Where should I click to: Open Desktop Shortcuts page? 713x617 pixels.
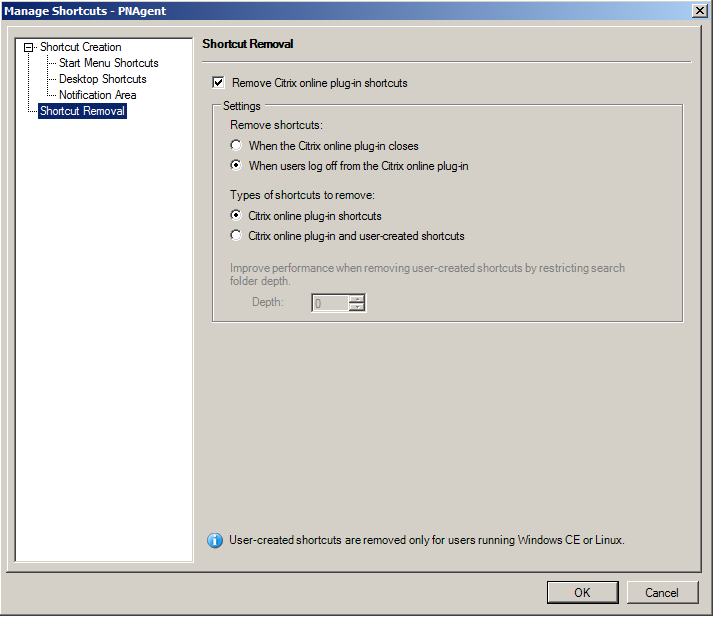point(103,79)
